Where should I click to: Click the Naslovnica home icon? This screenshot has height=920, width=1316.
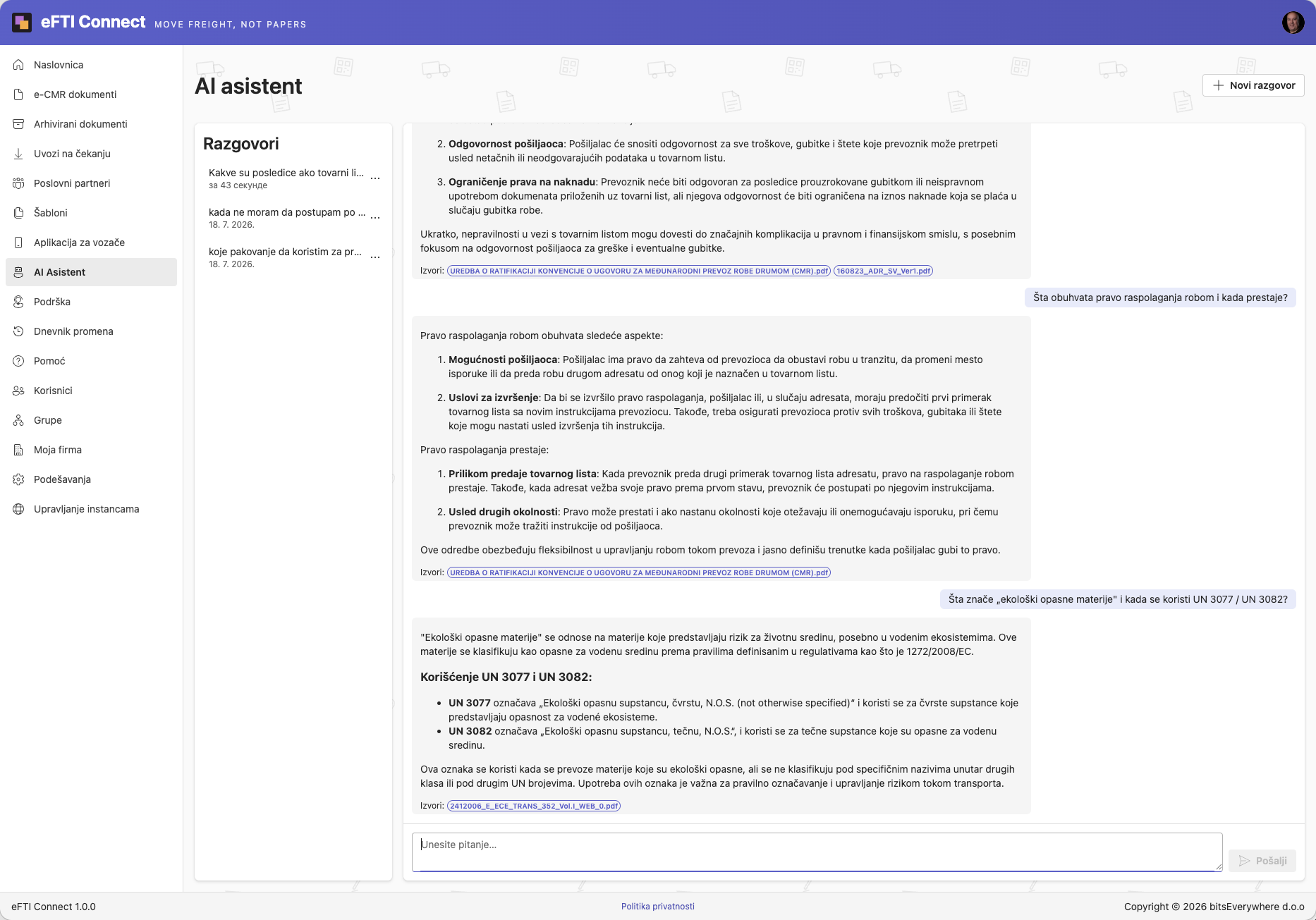[x=18, y=65]
